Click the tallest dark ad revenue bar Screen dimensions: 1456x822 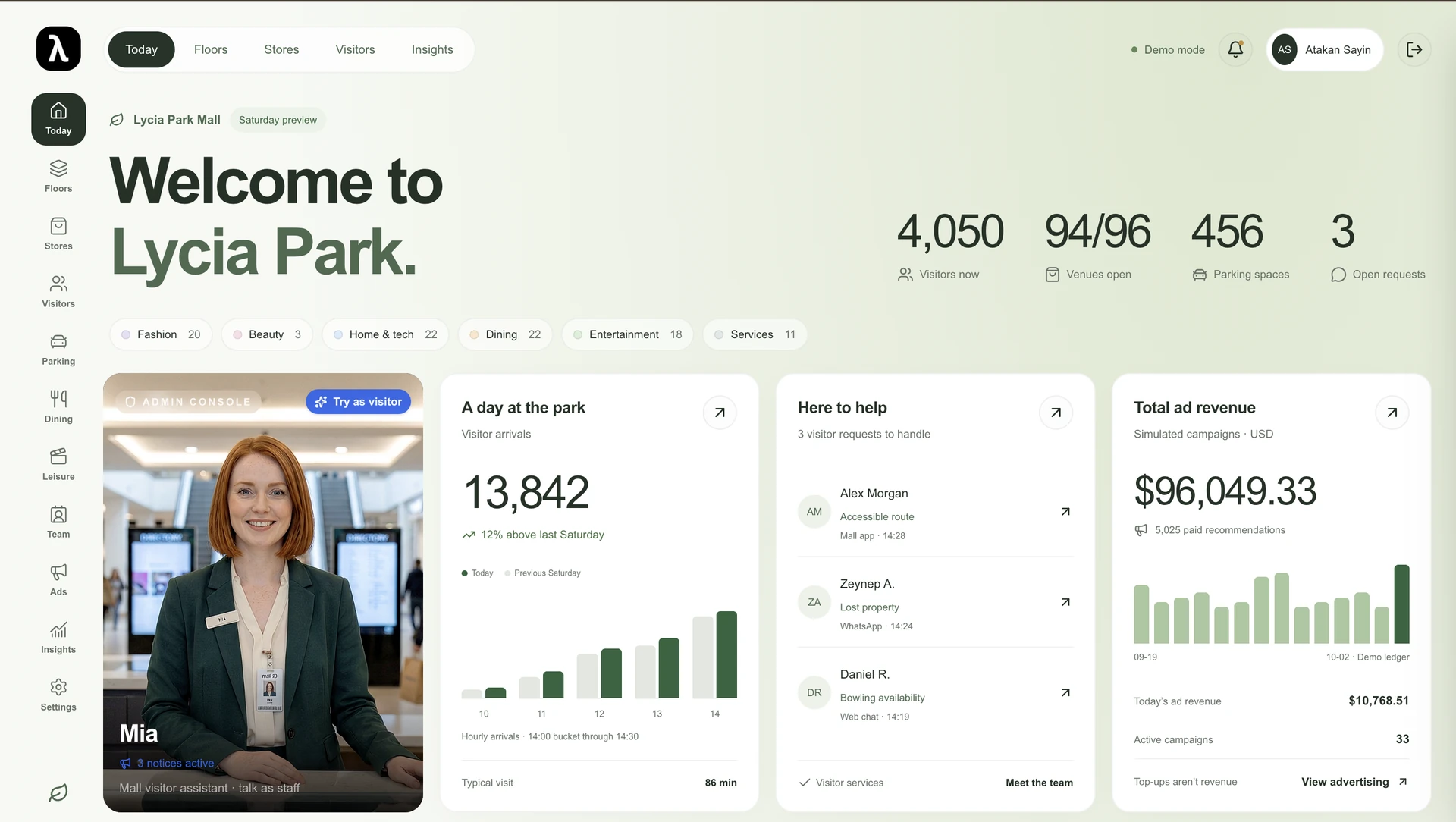point(1401,604)
